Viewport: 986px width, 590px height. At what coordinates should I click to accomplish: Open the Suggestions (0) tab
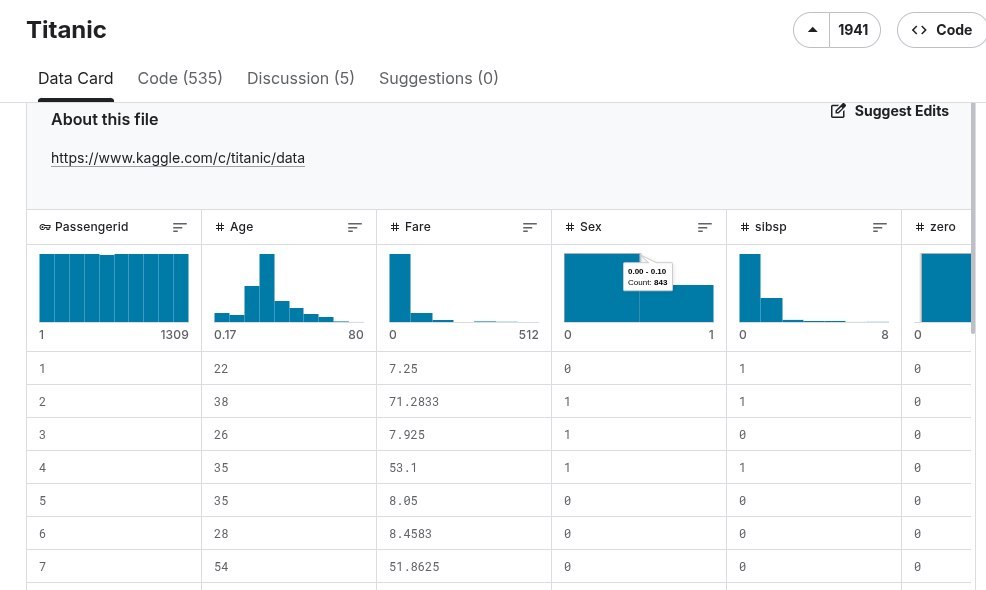pyautogui.click(x=438, y=78)
